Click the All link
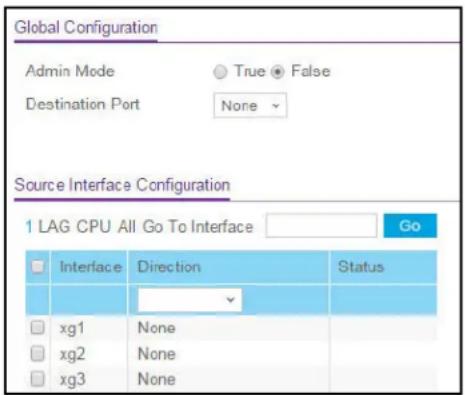 (127, 227)
